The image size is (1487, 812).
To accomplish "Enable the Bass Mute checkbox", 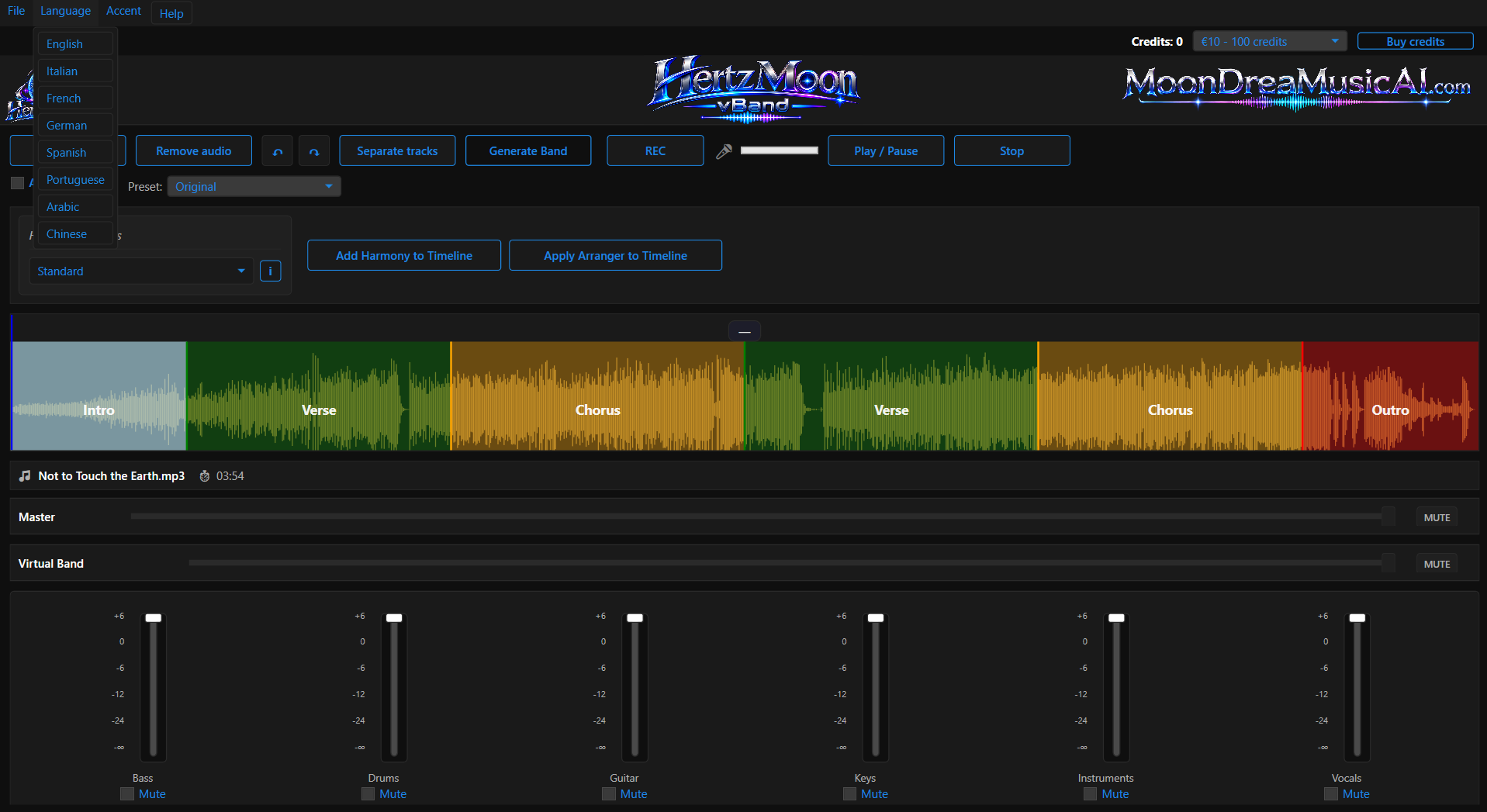I will pos(127,794).
